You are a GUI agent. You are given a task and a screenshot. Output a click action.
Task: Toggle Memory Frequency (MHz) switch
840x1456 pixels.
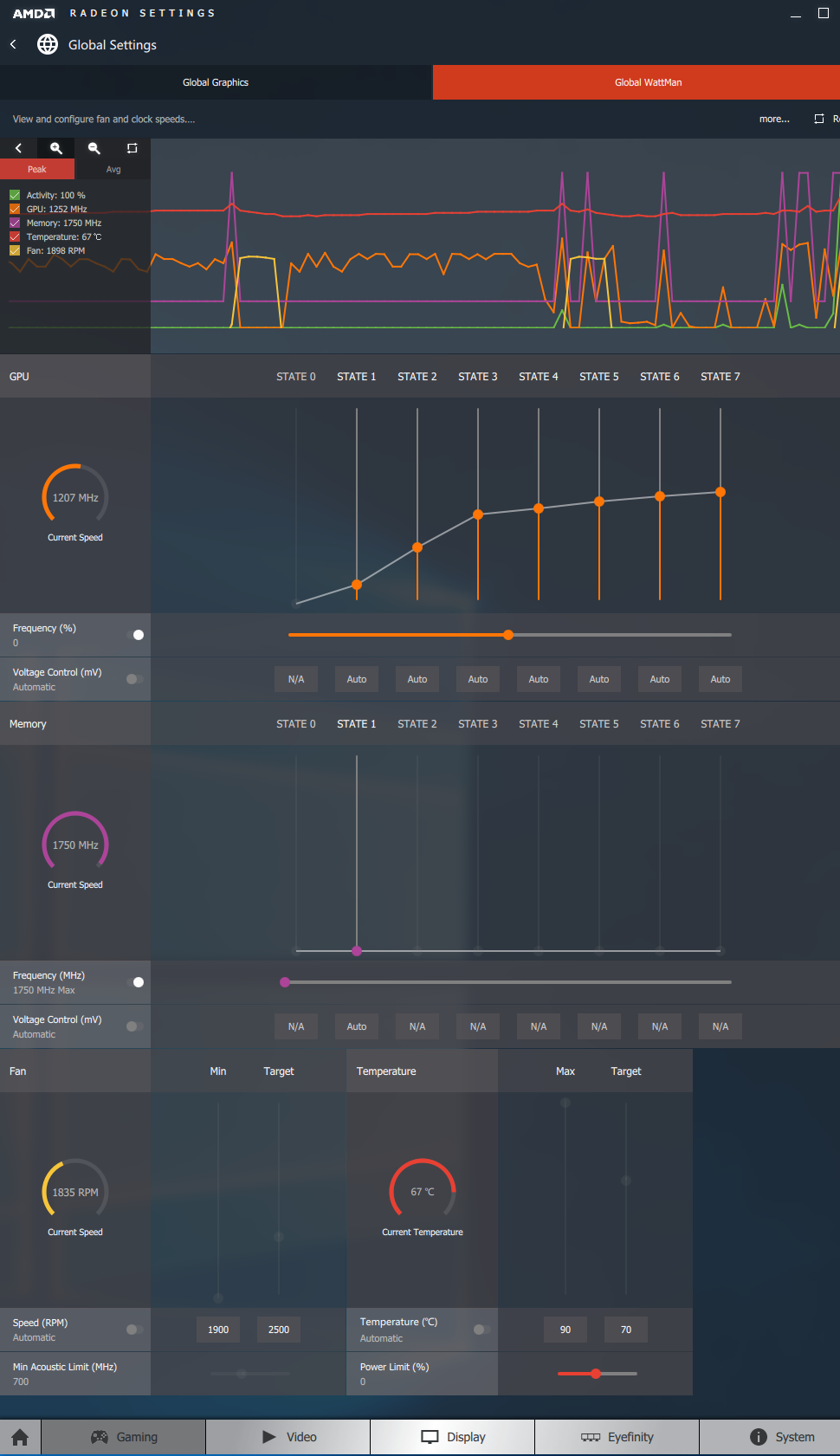point(135,982)
